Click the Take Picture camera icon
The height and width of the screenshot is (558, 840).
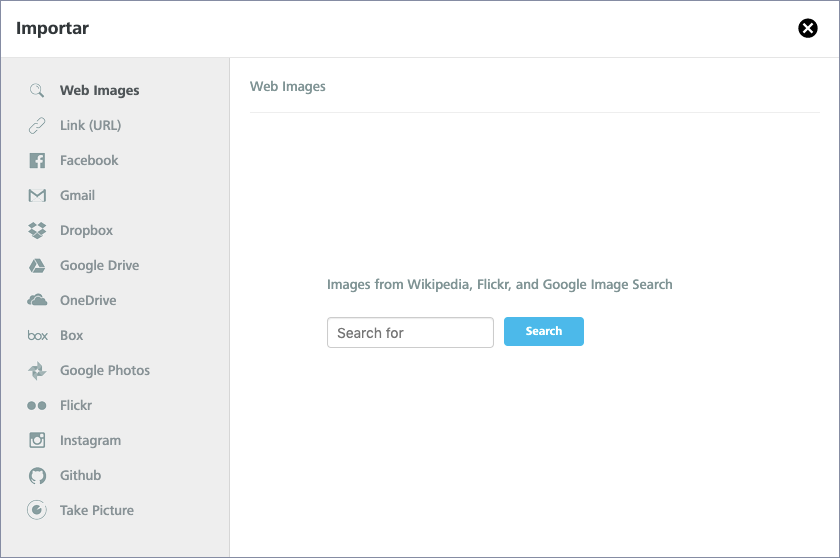(x=37, y=510)
